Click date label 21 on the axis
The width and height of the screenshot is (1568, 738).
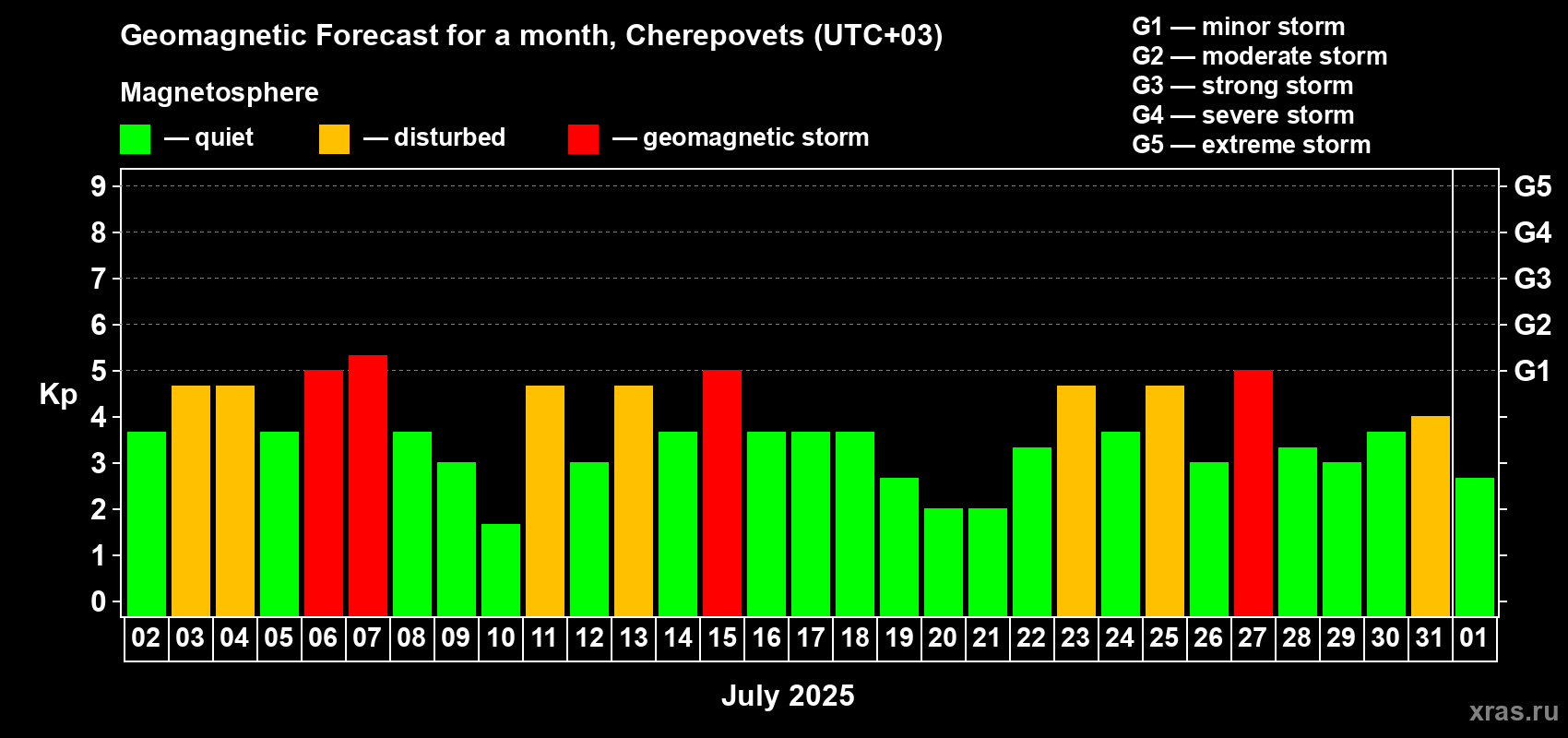[987, 638]
